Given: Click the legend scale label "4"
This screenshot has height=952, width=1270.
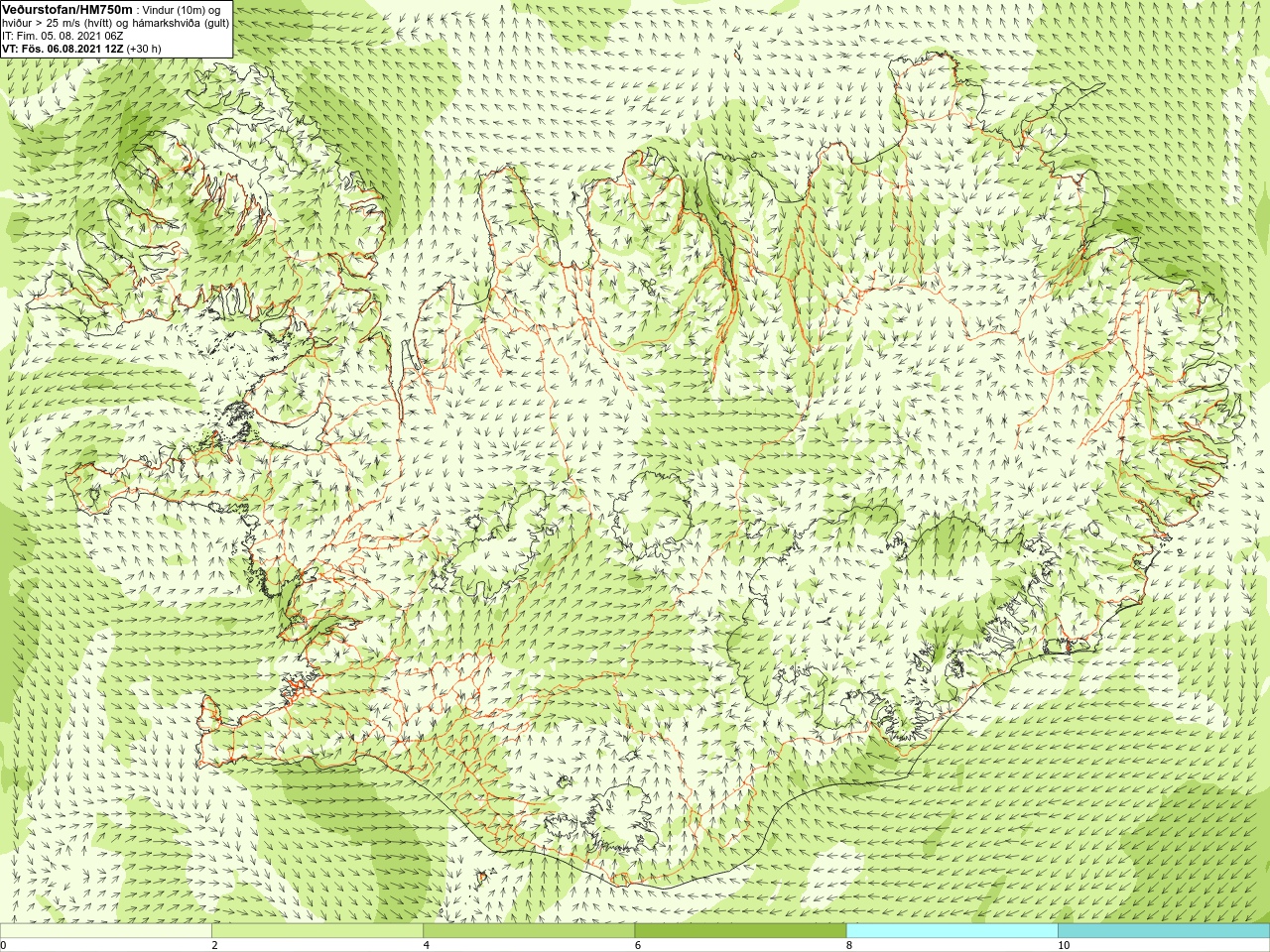Looking at the screenshot, I should (426, 945).
